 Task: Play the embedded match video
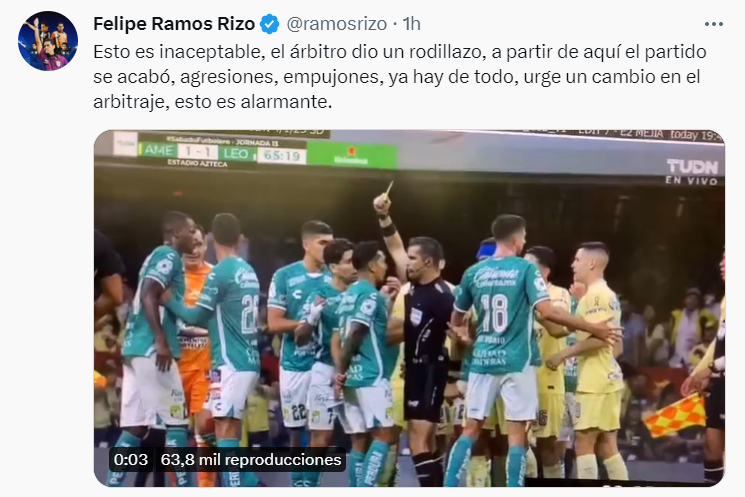(x=409, y=308)
